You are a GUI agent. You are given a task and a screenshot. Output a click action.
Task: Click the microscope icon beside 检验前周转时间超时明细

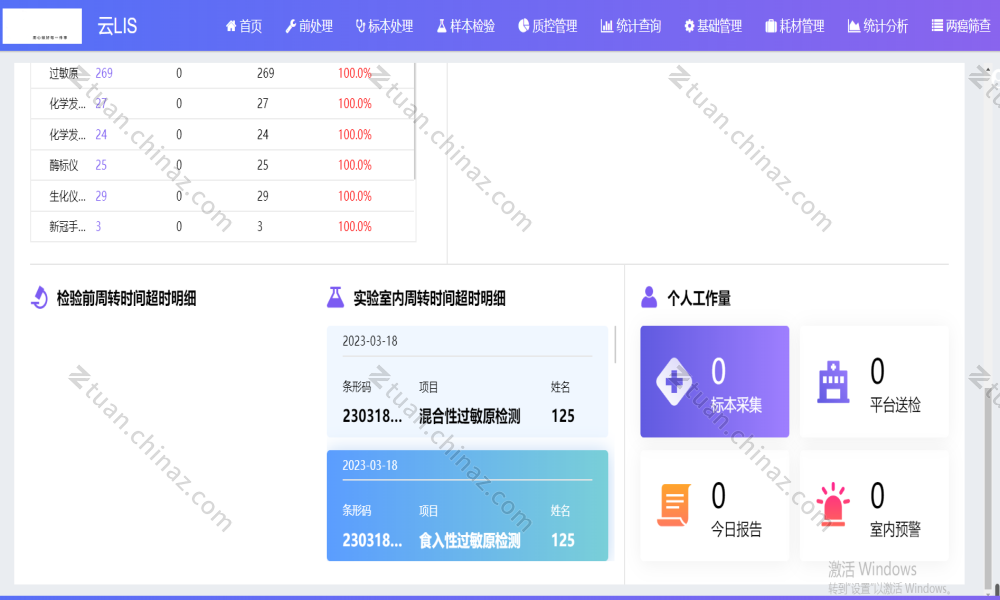coord(40,297)
